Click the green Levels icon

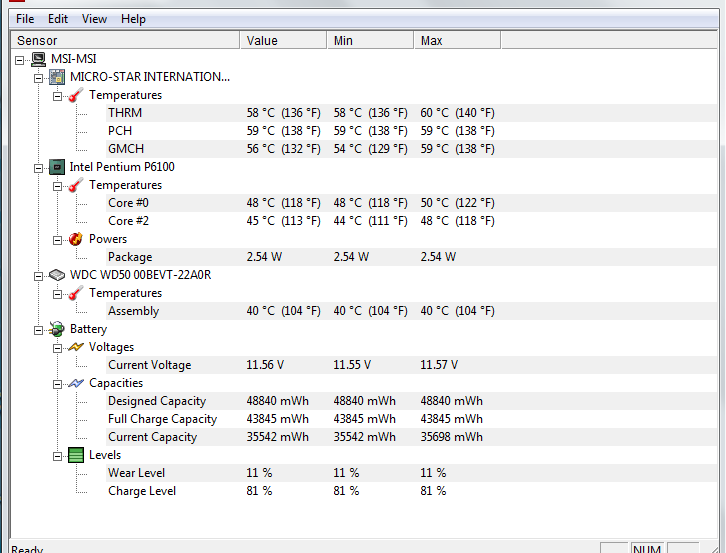pyautogui.click(x=76, y=455)
